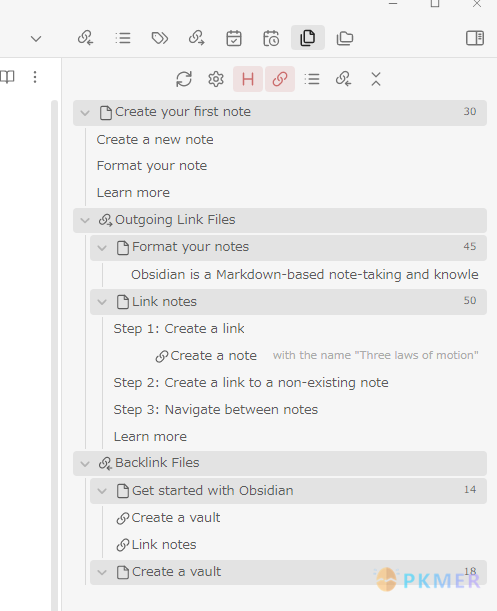
Task: Click the backlink icon in panel toolbar
Action: pyautogui.click(x=343, y=79)
